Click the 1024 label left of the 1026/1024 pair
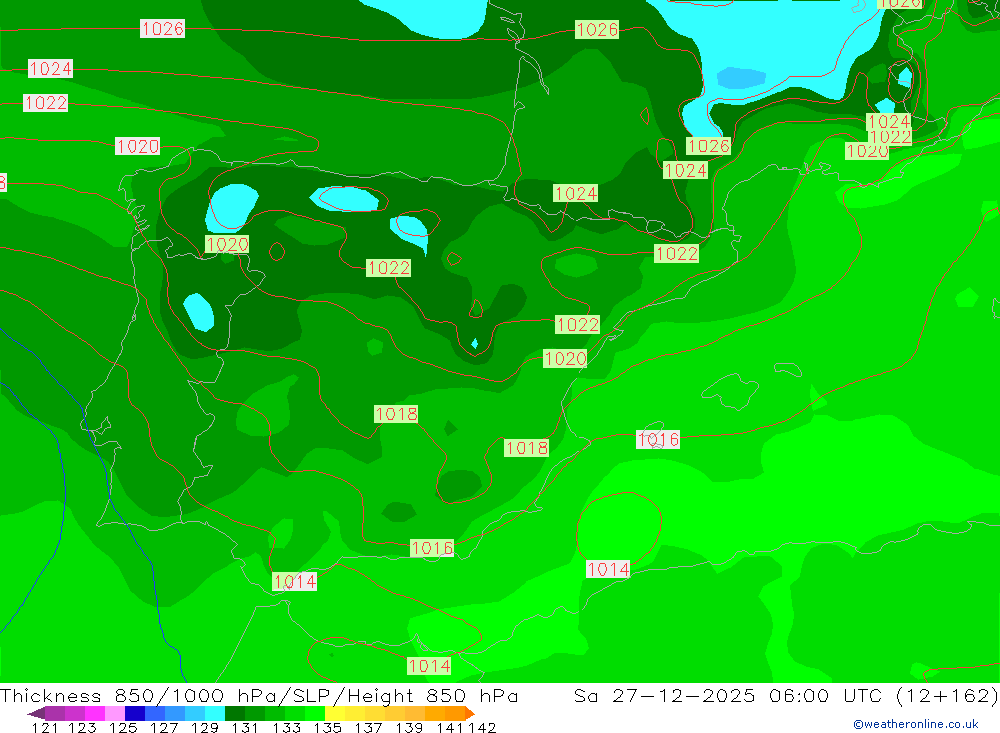1000x733 pixels. tap(576, 193)
